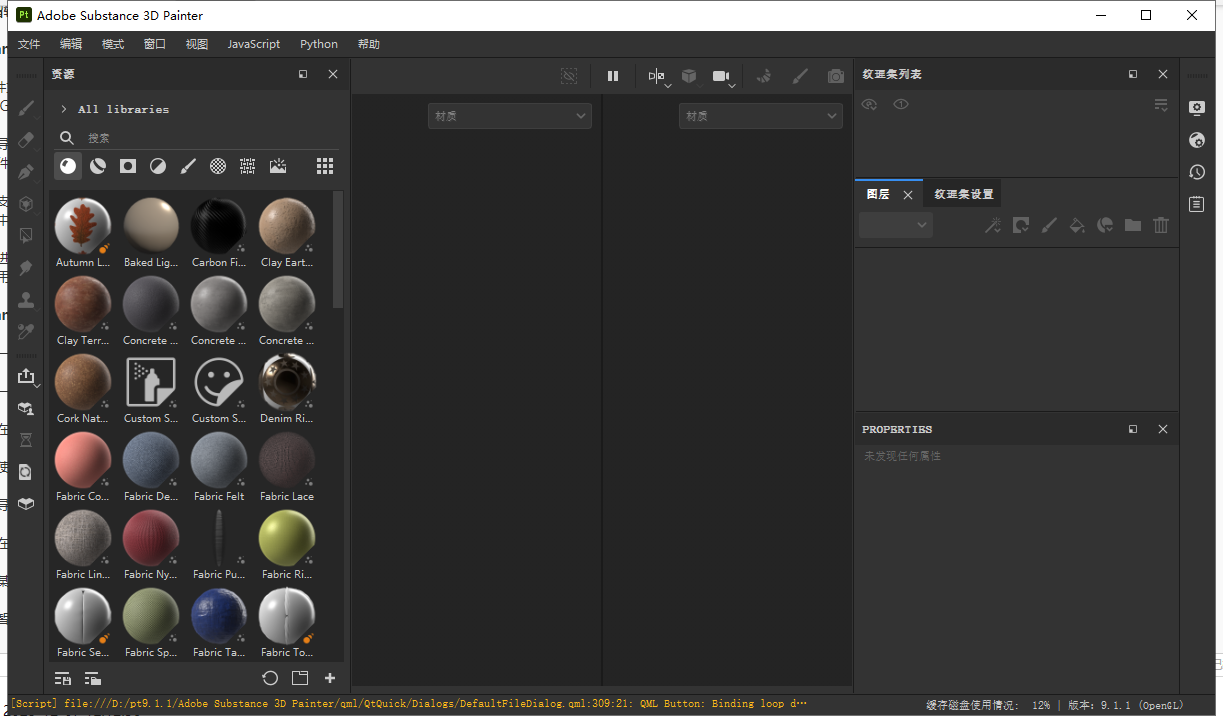This screenshot has height=723, width=1223.
Task: Filter assets by Filters half-circle icon
Action: tap(158, 166)
